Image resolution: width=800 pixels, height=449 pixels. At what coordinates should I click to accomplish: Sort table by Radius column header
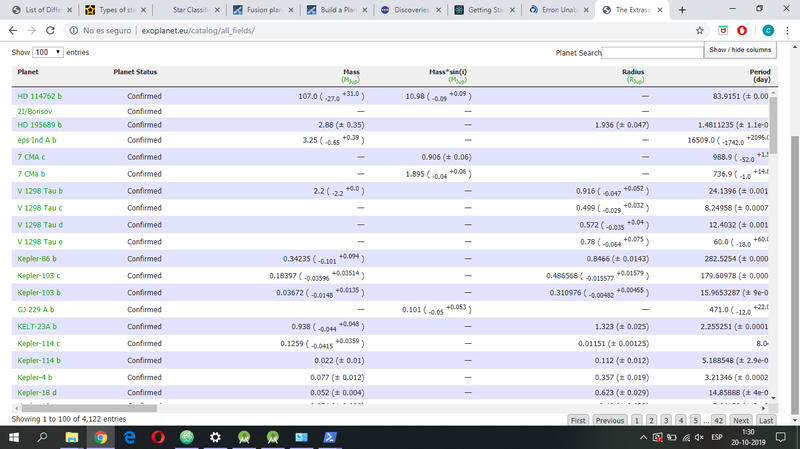[632, 73]
